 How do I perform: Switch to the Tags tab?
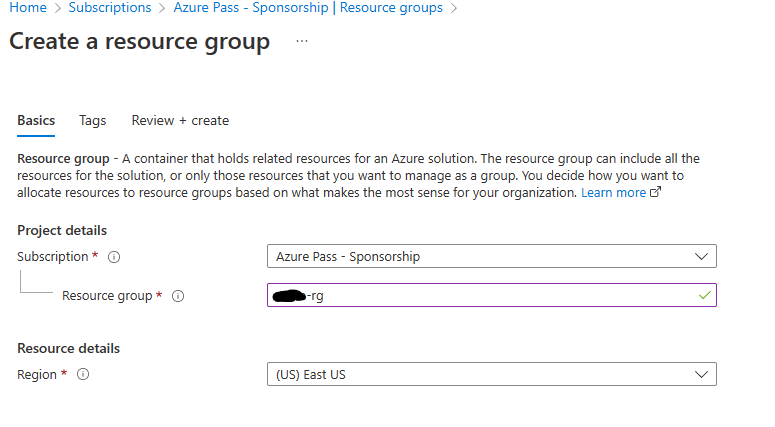click(x=93, y=120)
